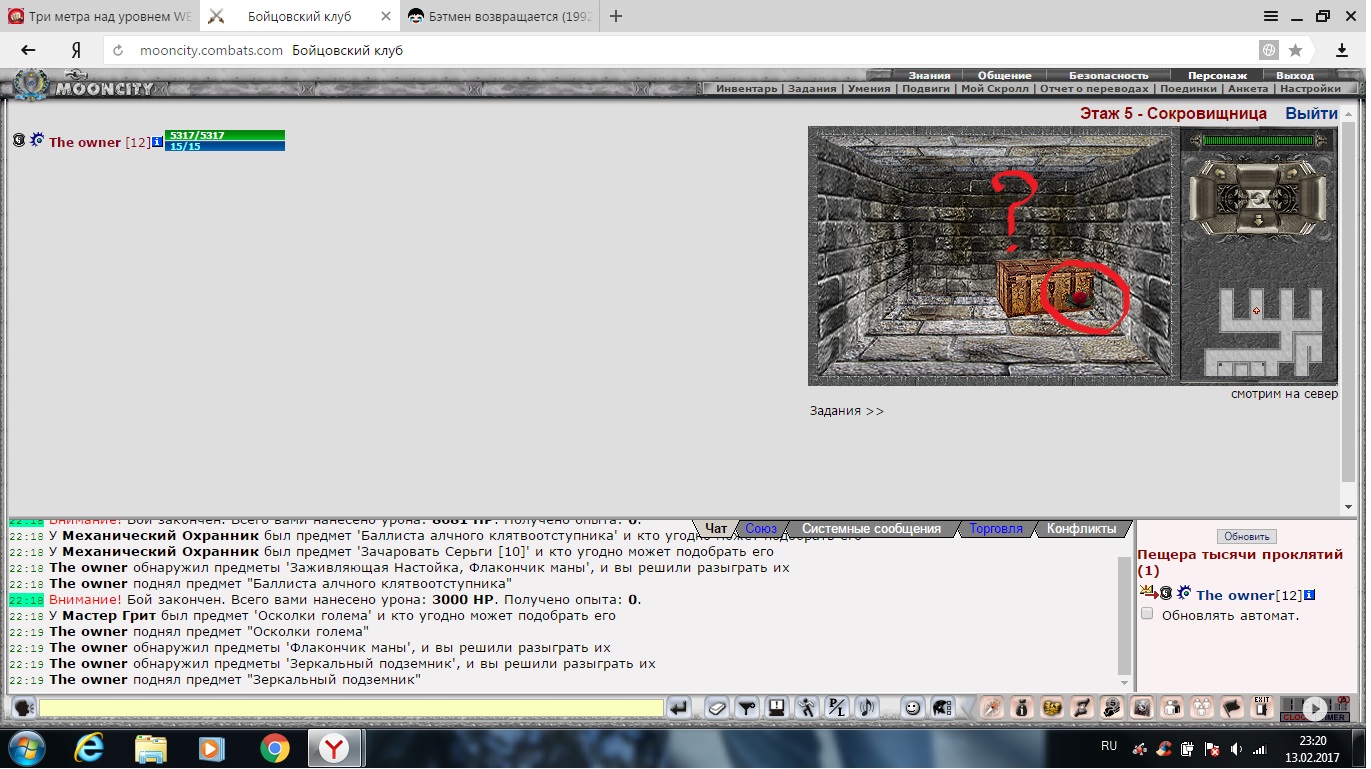Enable 'Обновлять автомат.' checkbox

1147,614
